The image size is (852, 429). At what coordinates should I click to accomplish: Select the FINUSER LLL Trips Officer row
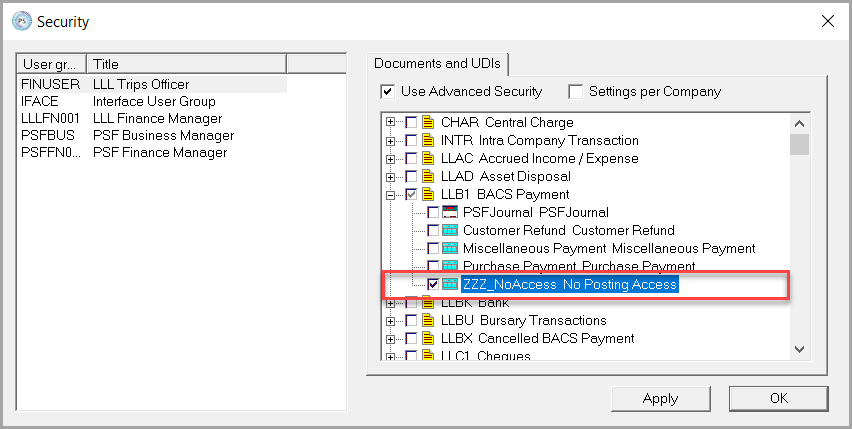pos(152,84)
